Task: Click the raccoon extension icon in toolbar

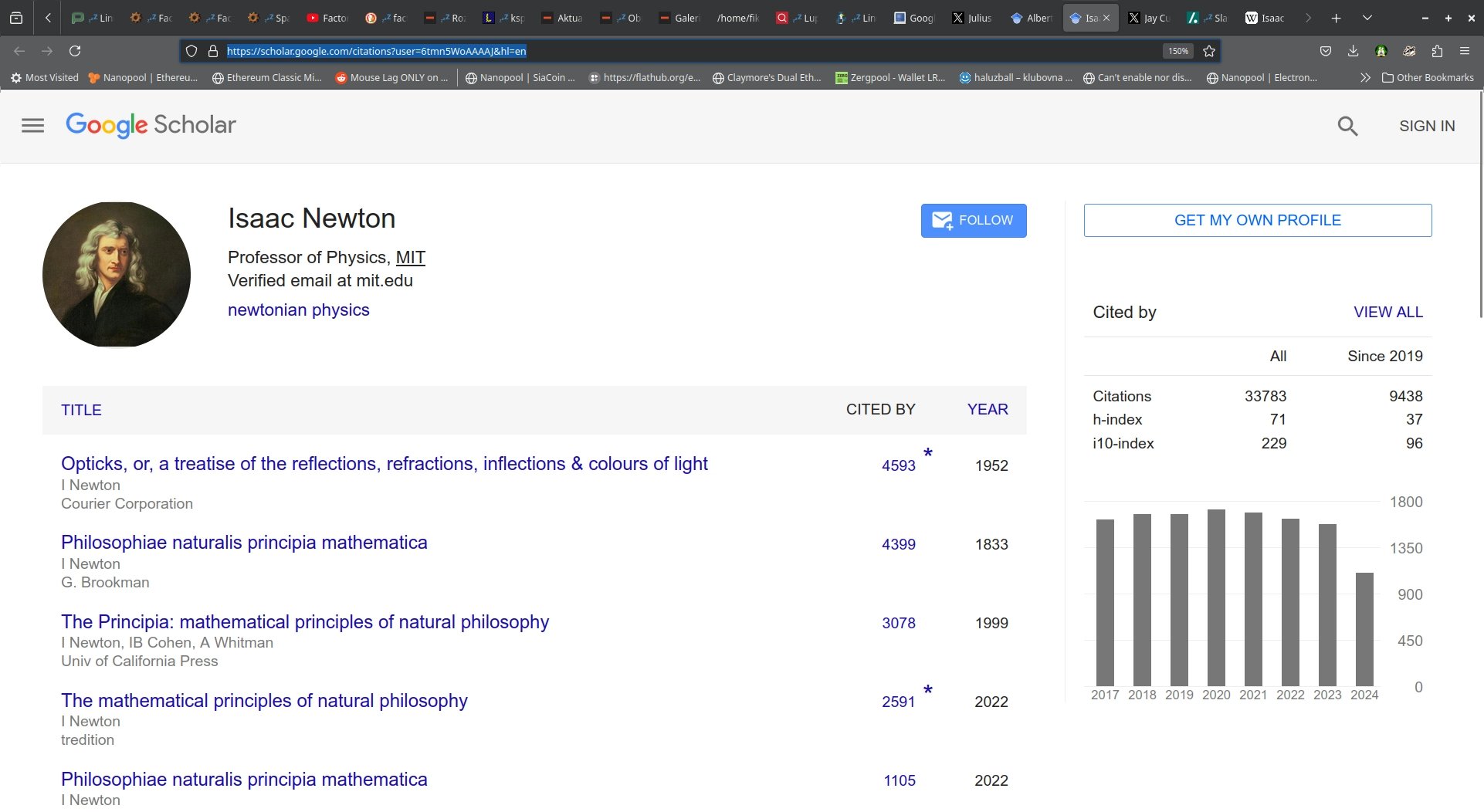Action: 1409,51
